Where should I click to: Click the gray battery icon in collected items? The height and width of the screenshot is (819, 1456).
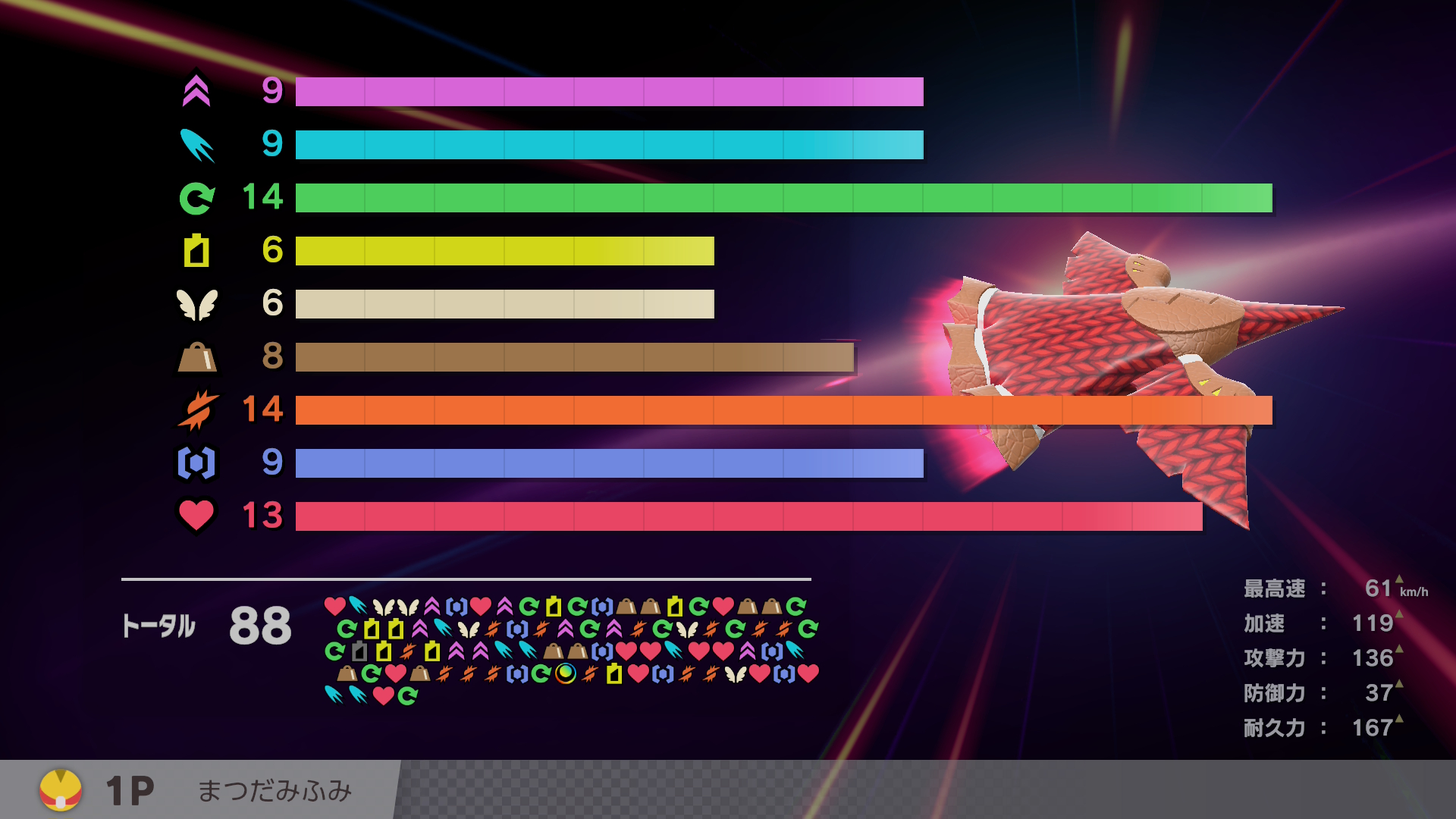(359, 651)
